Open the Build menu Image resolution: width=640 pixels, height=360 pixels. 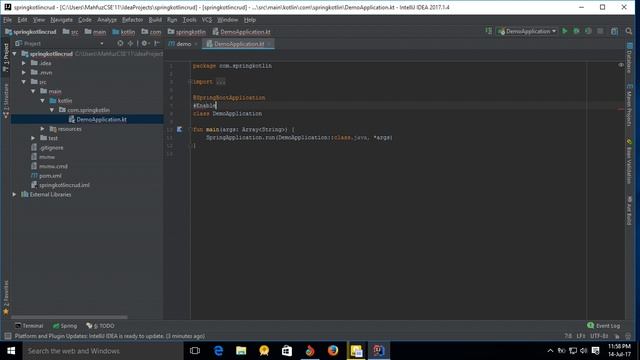pos(155,20)
